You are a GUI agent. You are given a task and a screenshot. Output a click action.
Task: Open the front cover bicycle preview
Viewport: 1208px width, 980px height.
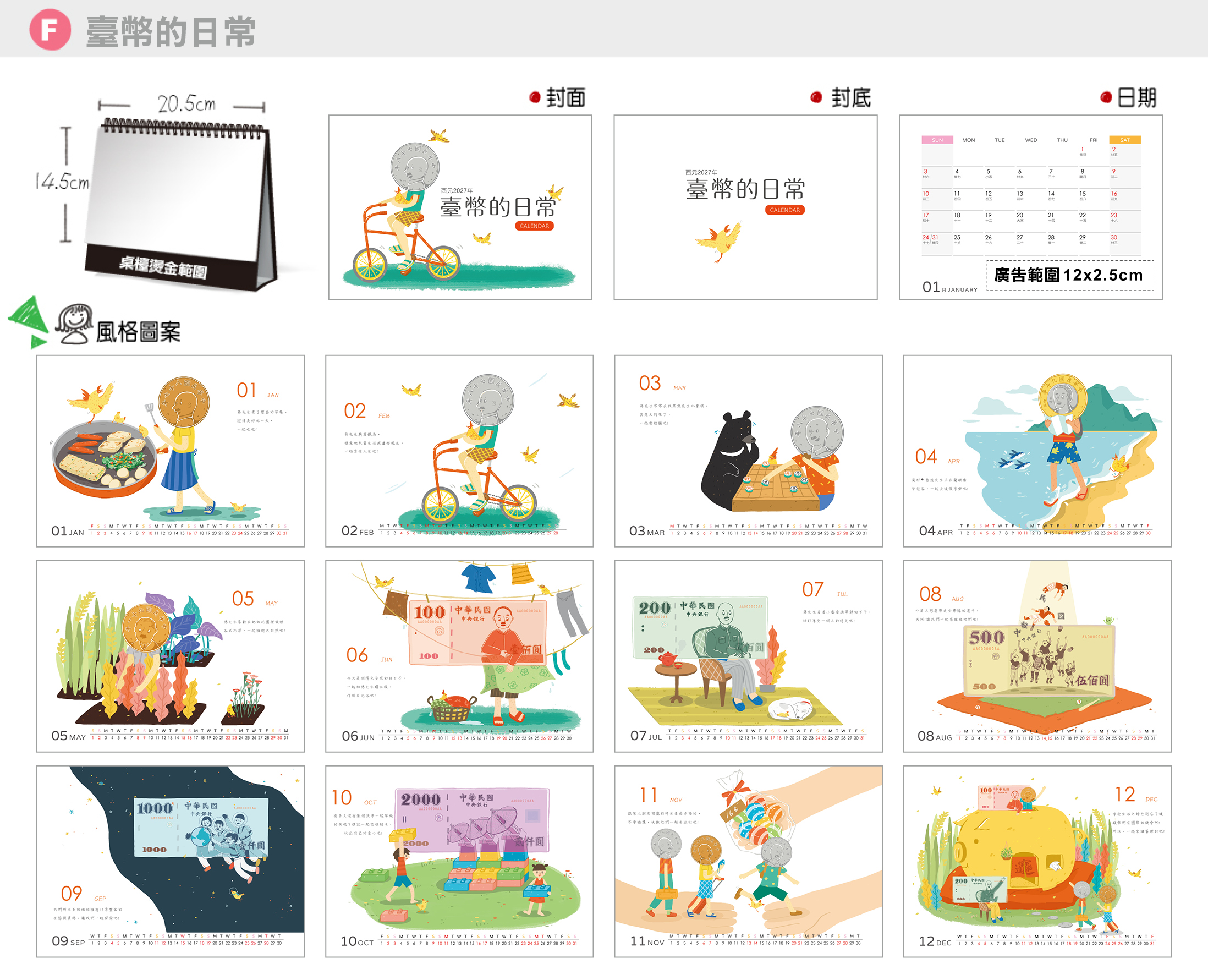pyautogui.click(x=460, y=207)
